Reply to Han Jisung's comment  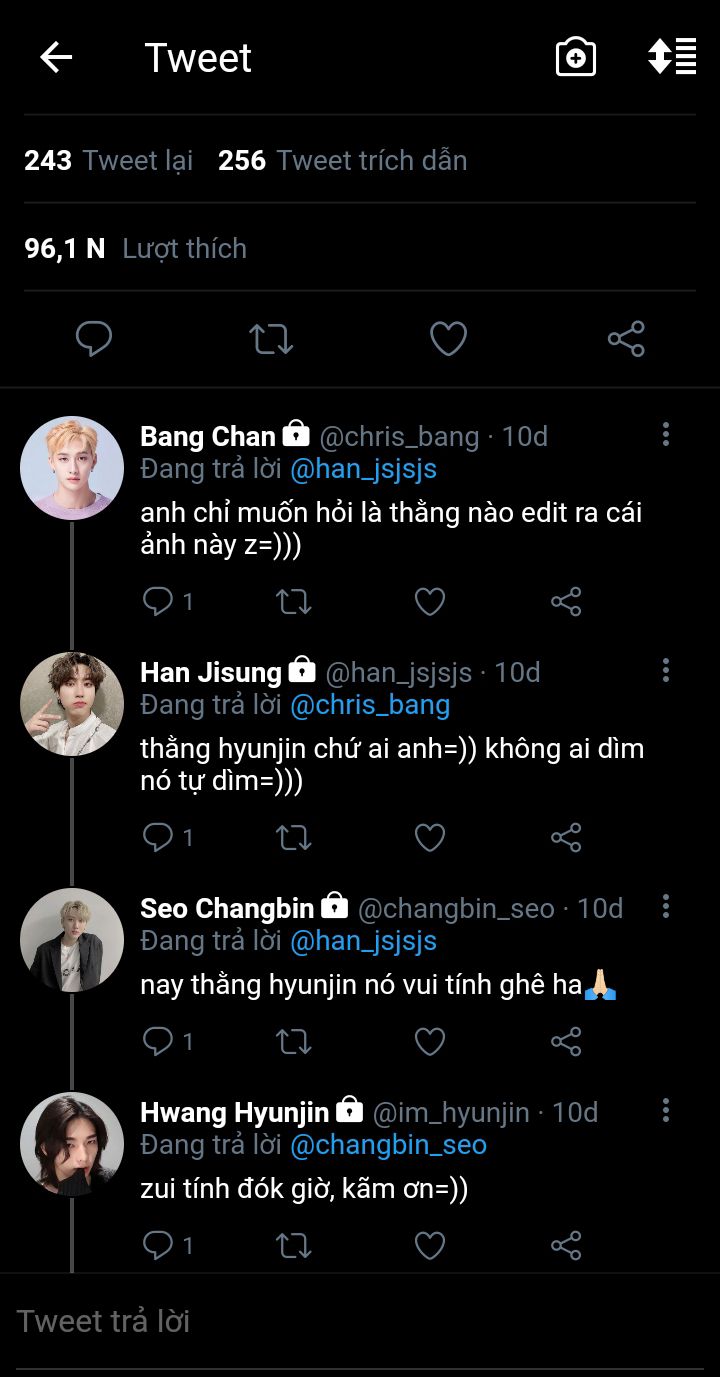(x=158, y=837)
